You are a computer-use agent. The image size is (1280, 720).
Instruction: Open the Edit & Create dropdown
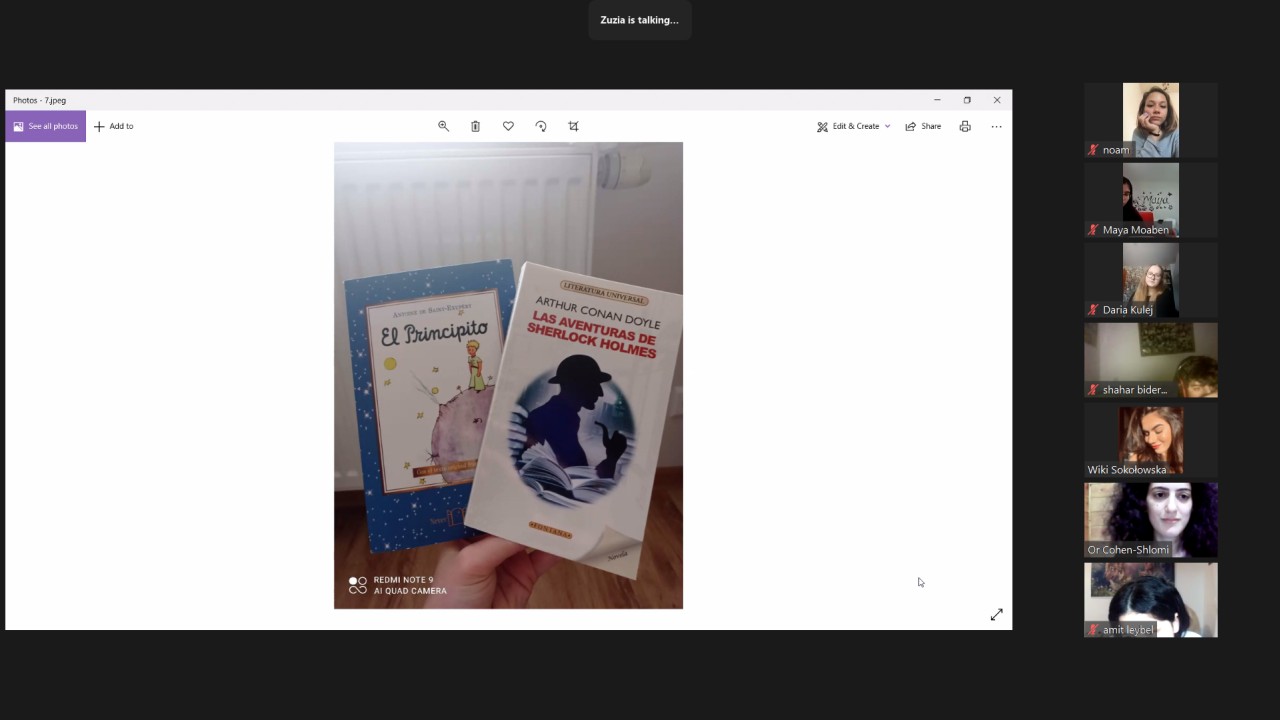[x=853, y=126]
